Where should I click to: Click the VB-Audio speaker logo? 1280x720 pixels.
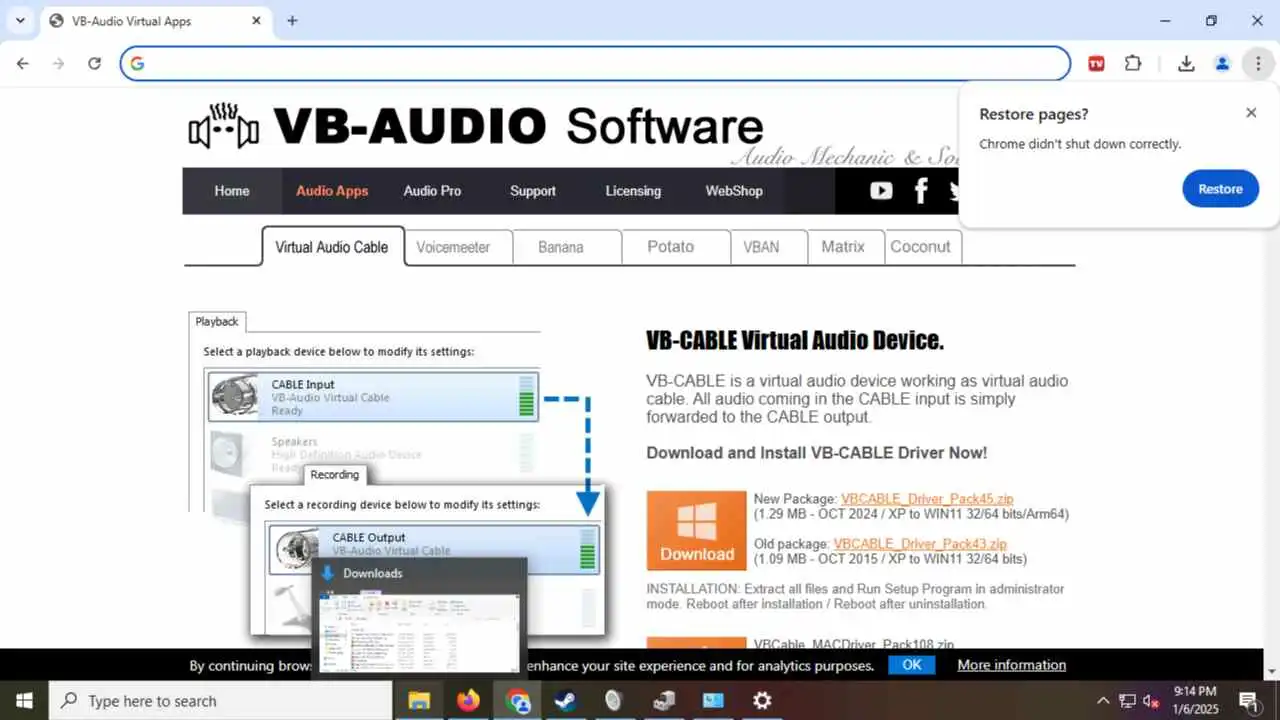tap(224, 126)
